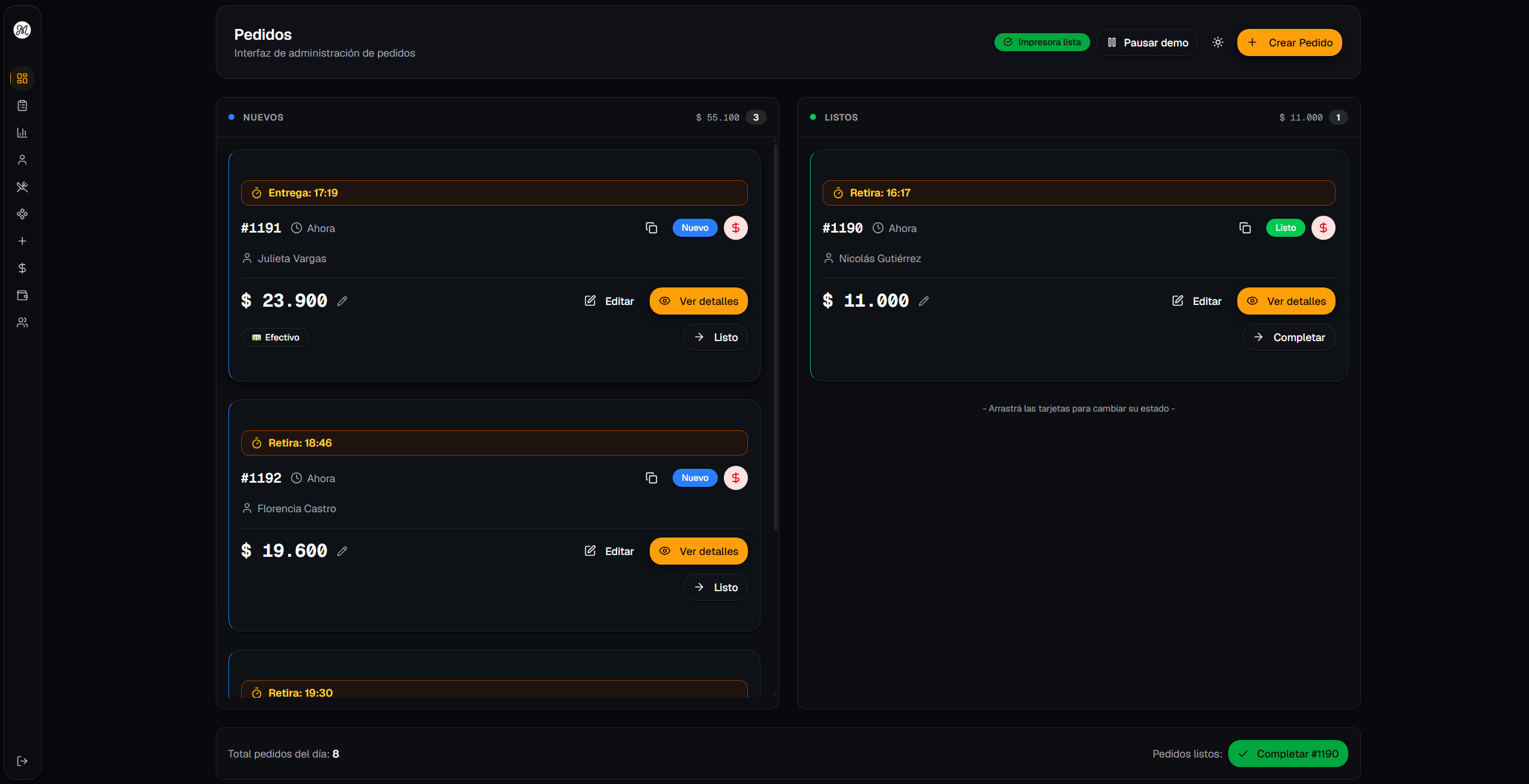Copy order #1191 with the duplicate icon

651,228
